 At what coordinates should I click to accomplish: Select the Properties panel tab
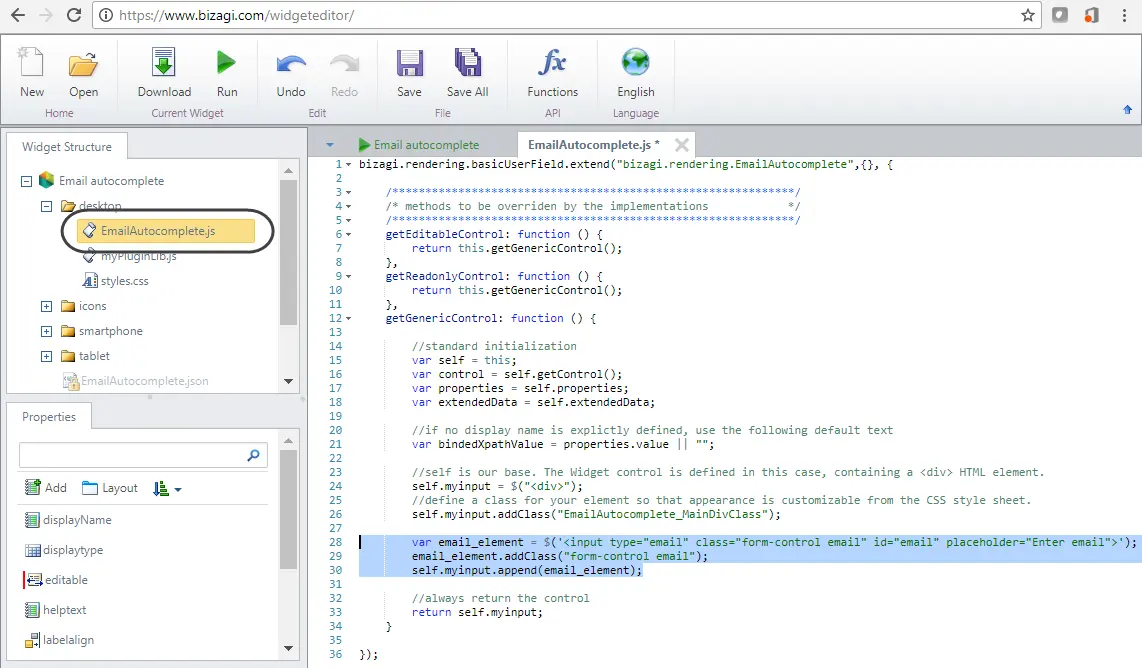pos(49,417)
